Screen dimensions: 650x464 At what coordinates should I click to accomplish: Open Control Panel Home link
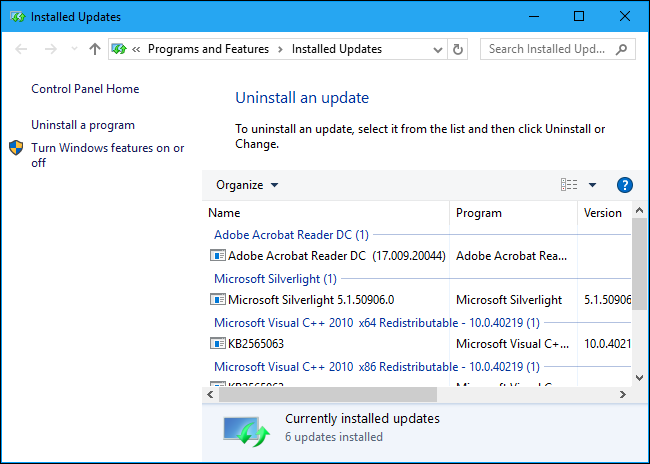pos(85,89)
